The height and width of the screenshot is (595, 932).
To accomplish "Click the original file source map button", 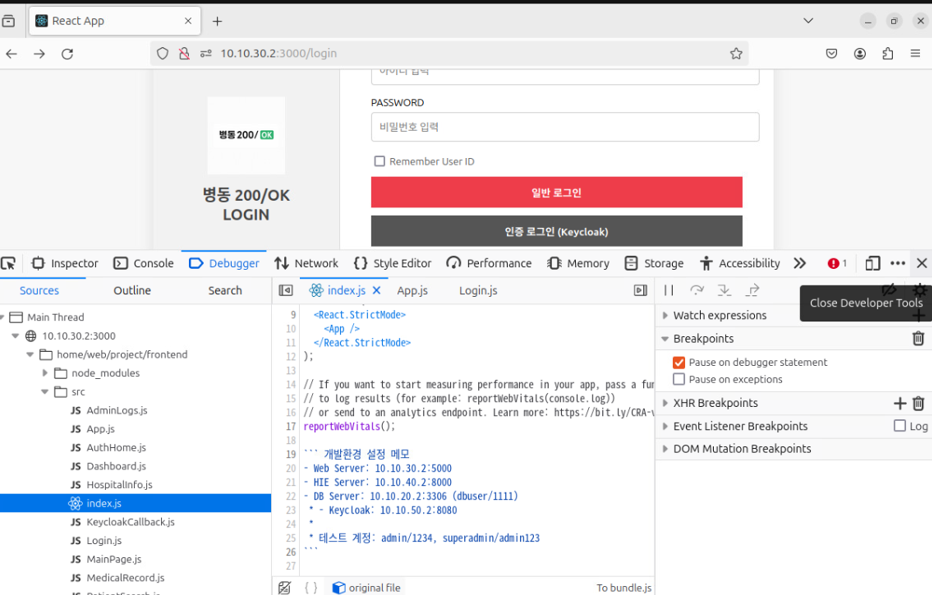I will click(x=367, y=588).
